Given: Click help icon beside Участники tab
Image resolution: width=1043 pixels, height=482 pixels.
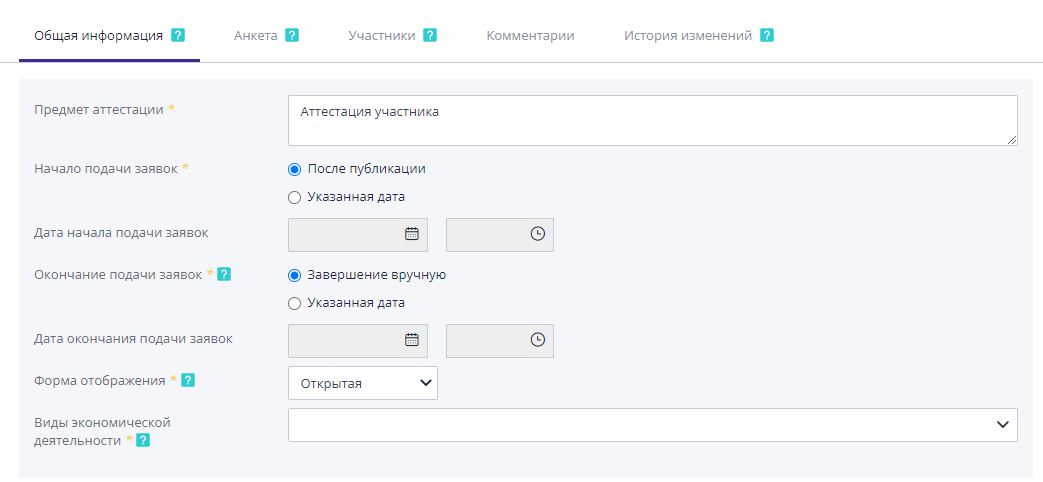Looking at the screenshot, I should (x=430, y=35).
